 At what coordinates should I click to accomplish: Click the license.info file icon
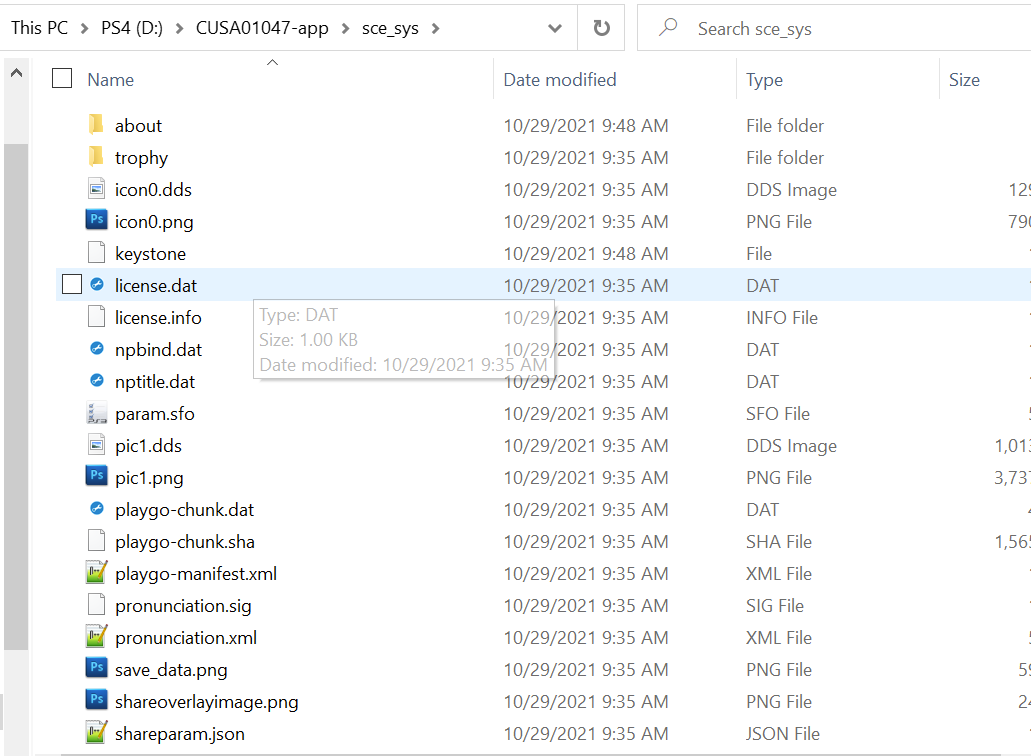[x=96, y=317]
